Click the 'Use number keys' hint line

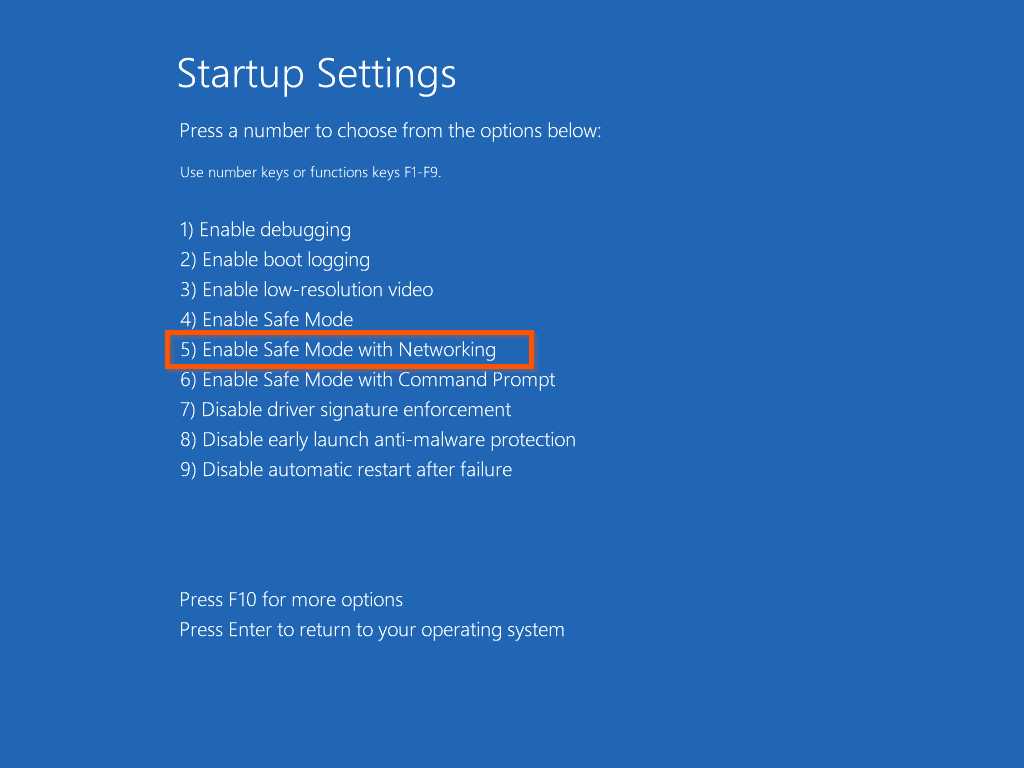coord(310,173)
